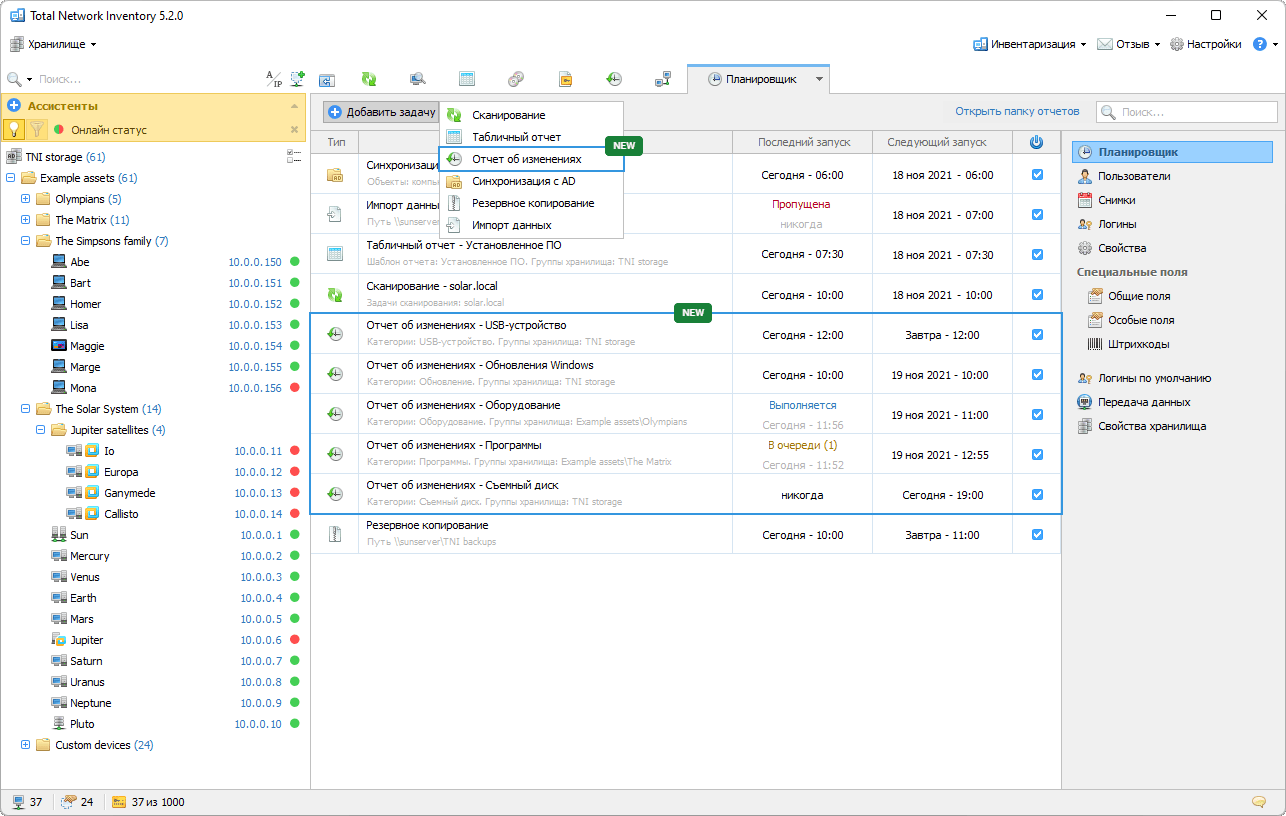Viewport: 1286px width, 816px height.
Task: Collapse The Solar System node
Action: click(26, 409)
